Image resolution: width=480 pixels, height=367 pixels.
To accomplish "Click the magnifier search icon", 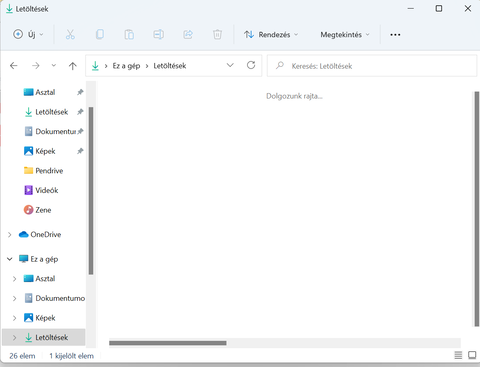I will point(280,65).
